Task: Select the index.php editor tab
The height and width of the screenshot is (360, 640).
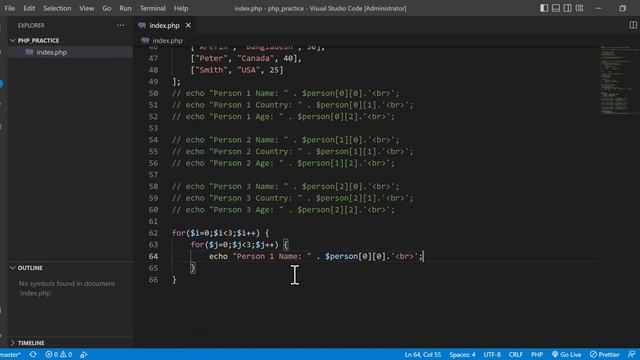Action: (164, 25)
